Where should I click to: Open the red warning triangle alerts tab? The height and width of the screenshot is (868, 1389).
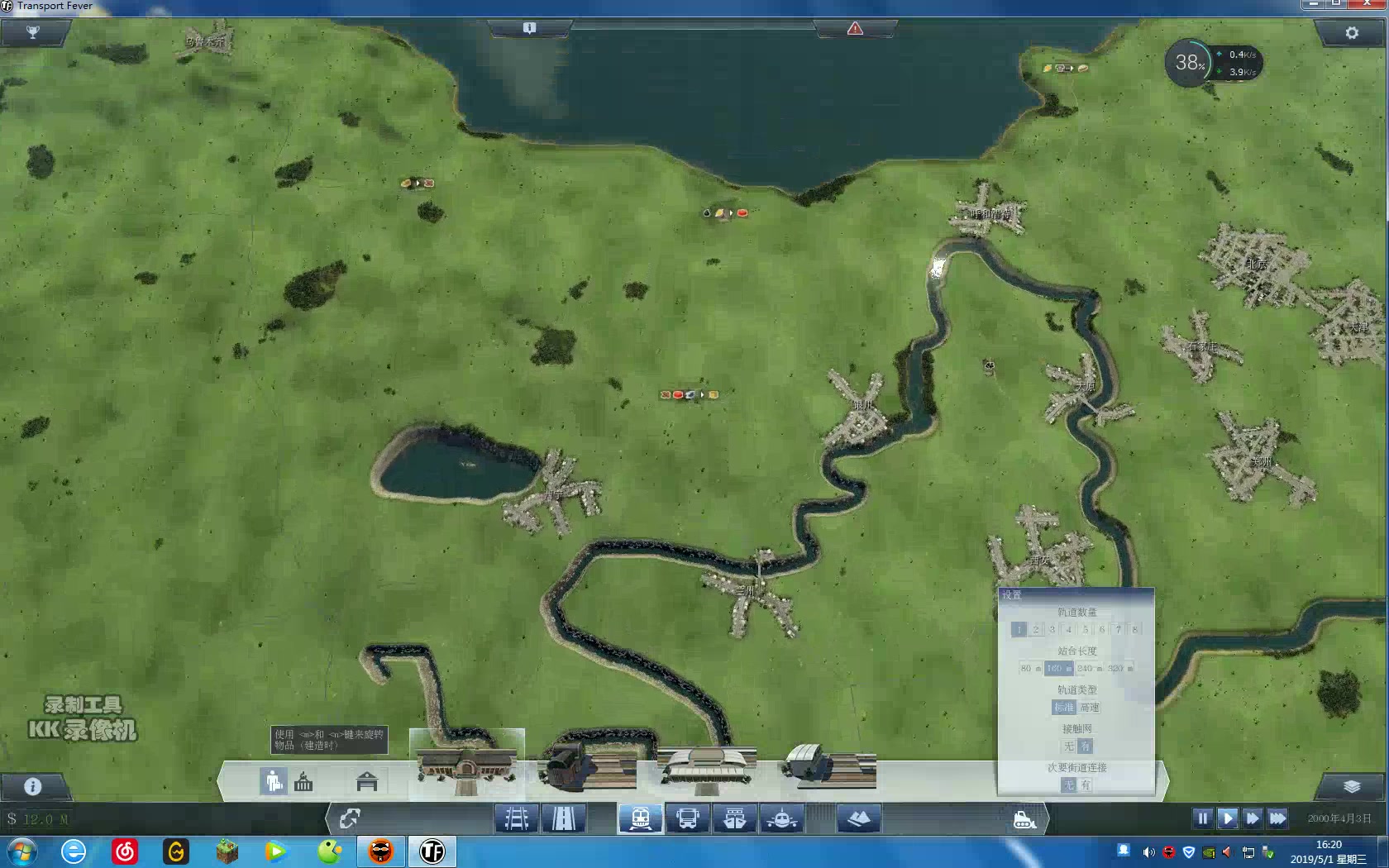click(855, 28)
